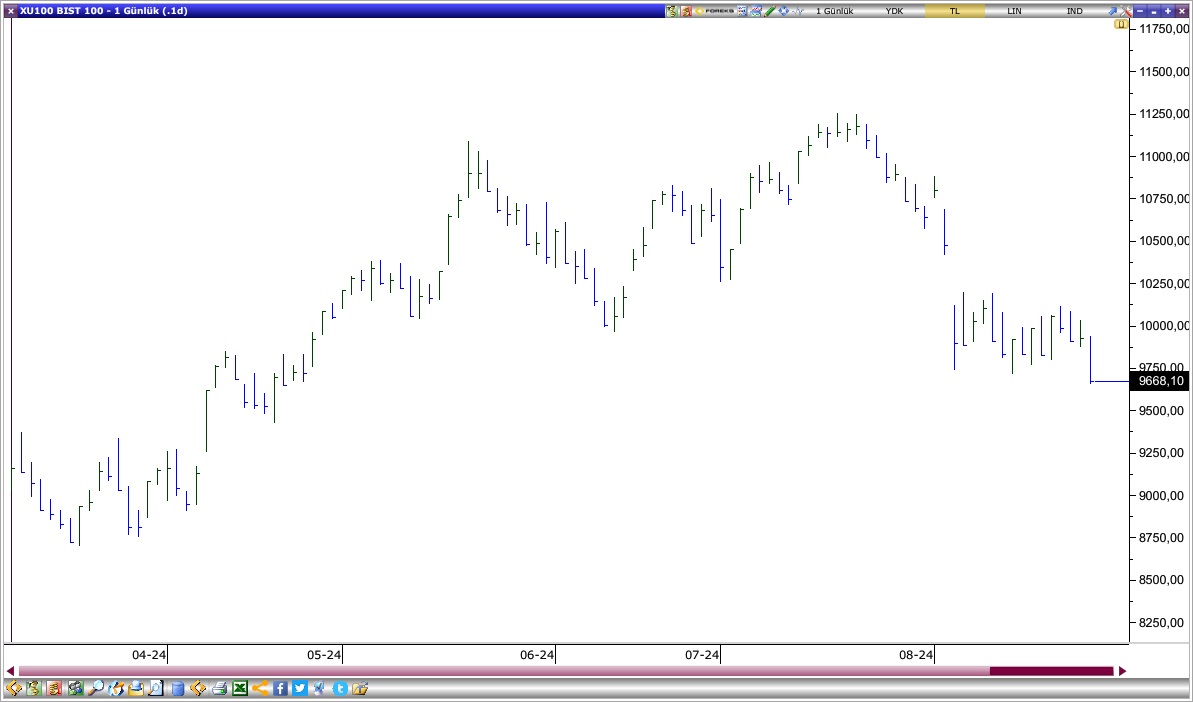Open the 1 Günlük period dropdown

click(834, 10)
